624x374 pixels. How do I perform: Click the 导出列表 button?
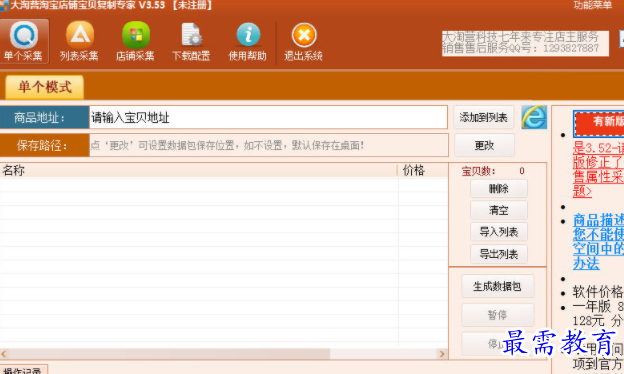tap(499, 254)
